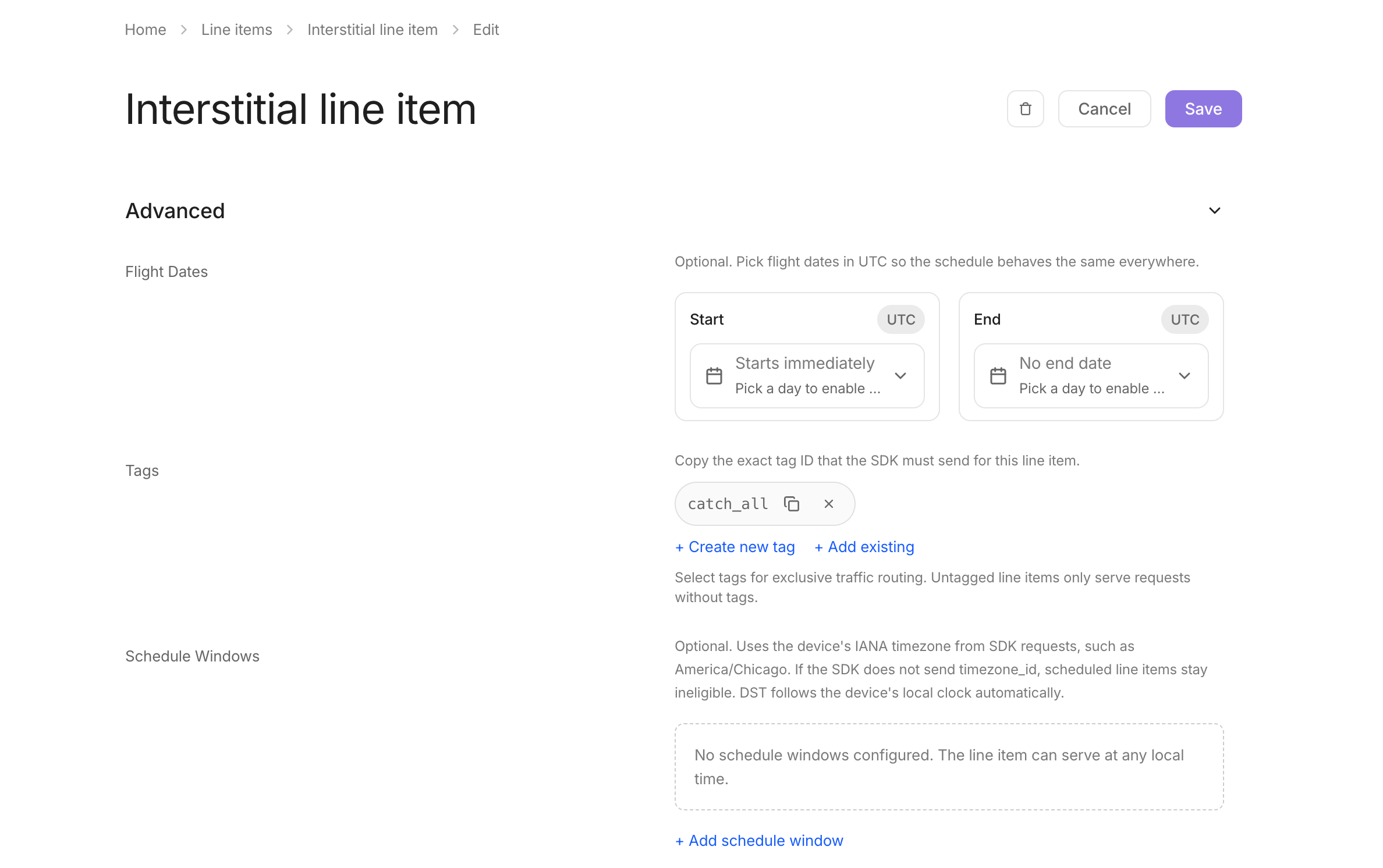Add a schedule window
This screenshot has height=868, width=1383.
point(759,841)
